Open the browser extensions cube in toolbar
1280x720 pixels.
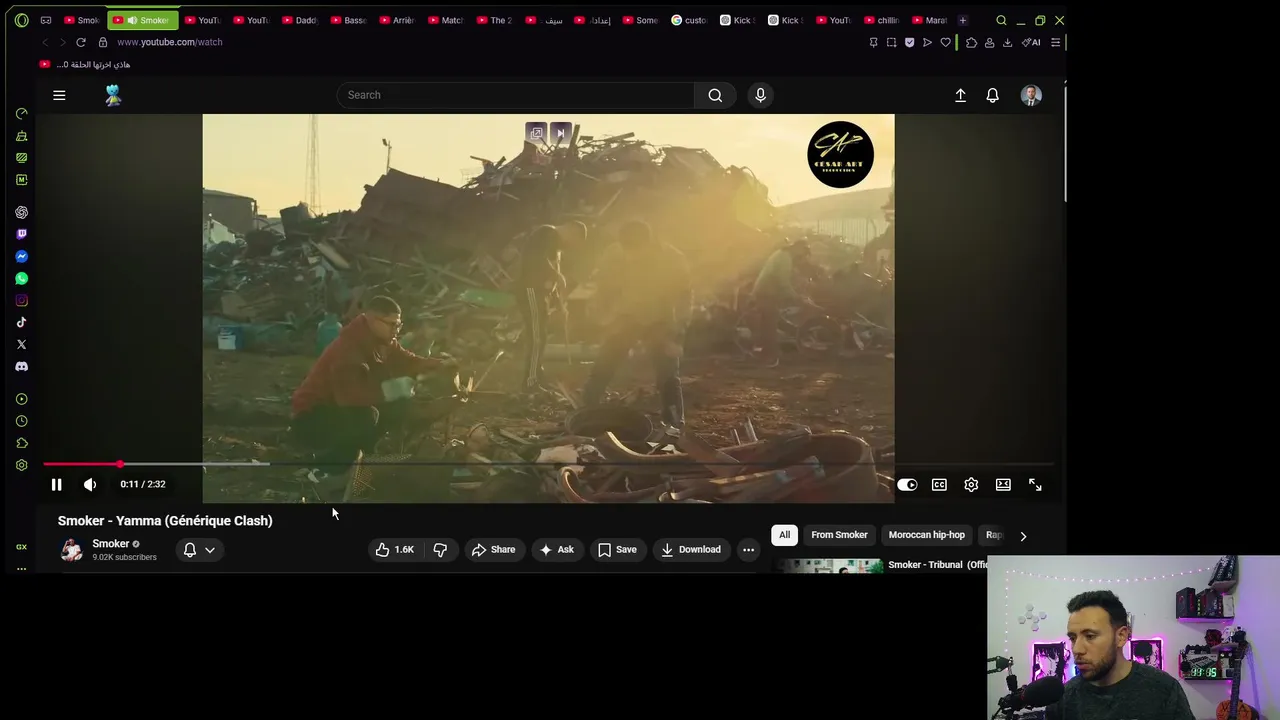pos(971,42)
